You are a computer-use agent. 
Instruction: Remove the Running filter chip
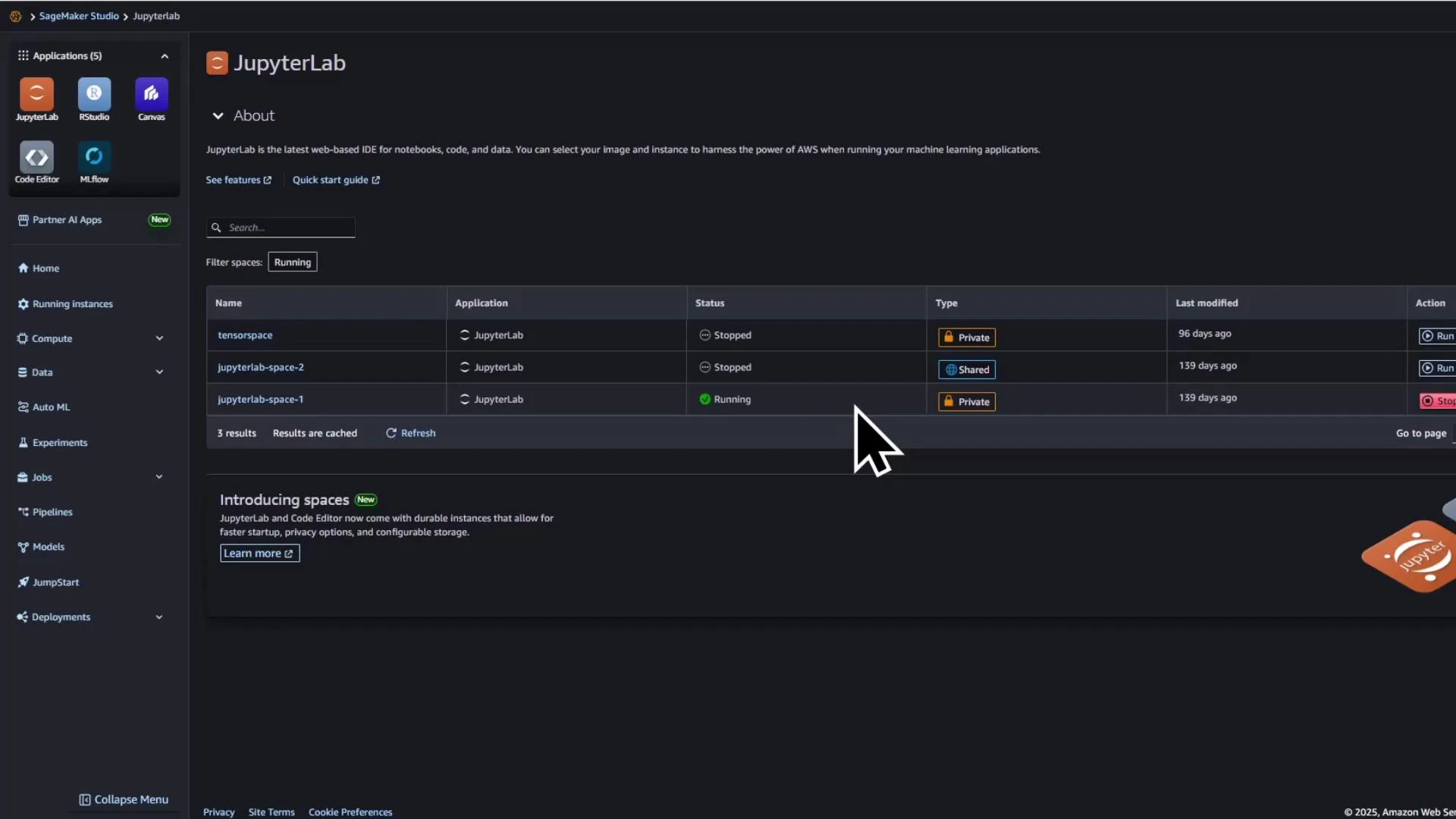pyautogui.click(x=293, y=262)
